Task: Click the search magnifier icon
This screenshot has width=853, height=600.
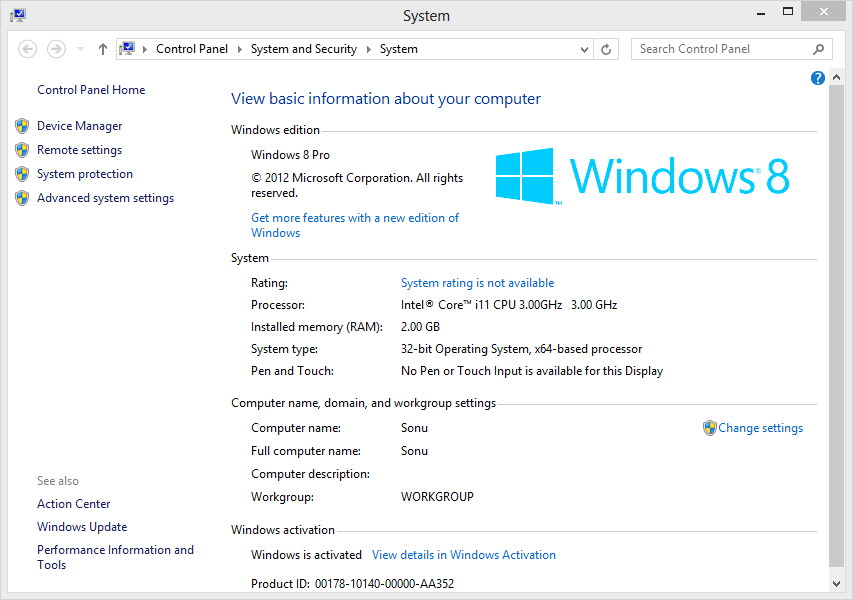Action: pyautogui.click(x=818, y=48)
